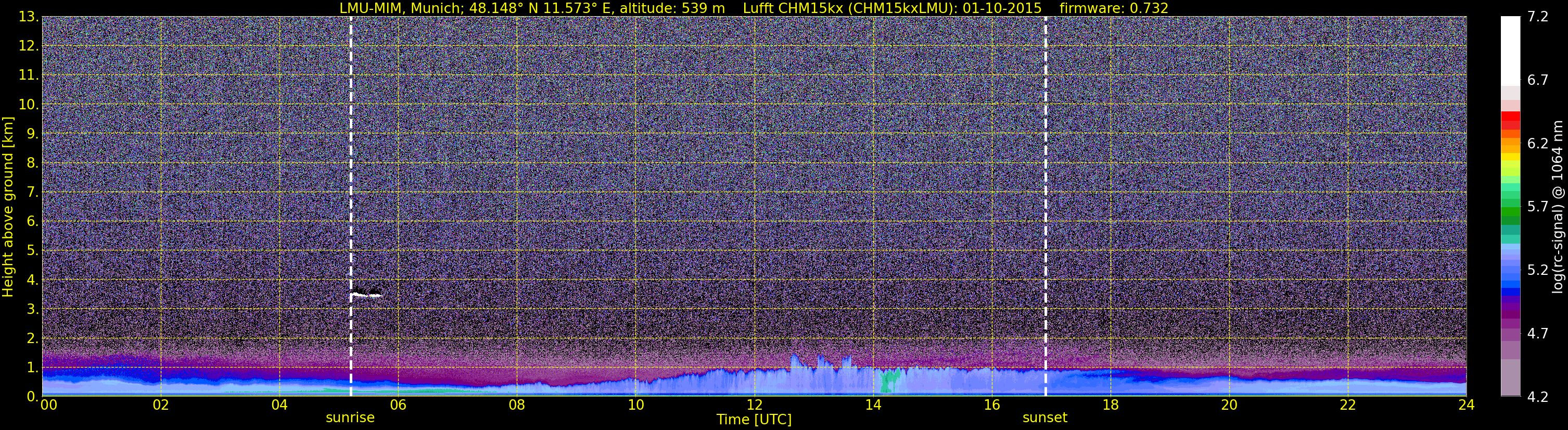Click the height axis tick label '5.'
The height and width of the screenshot is (430, 1568).
(32, 251)
